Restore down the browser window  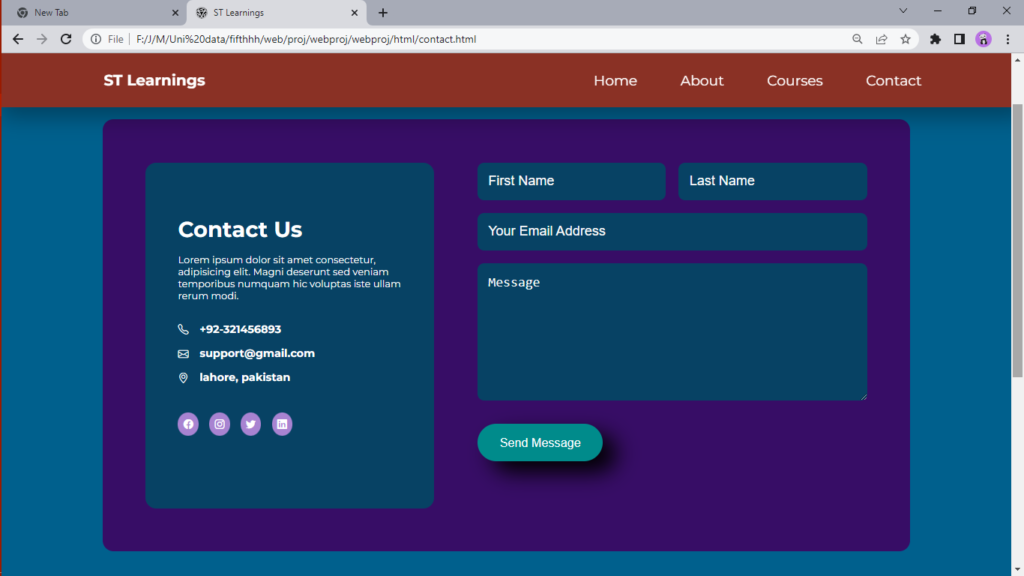(x=972, y=11)
